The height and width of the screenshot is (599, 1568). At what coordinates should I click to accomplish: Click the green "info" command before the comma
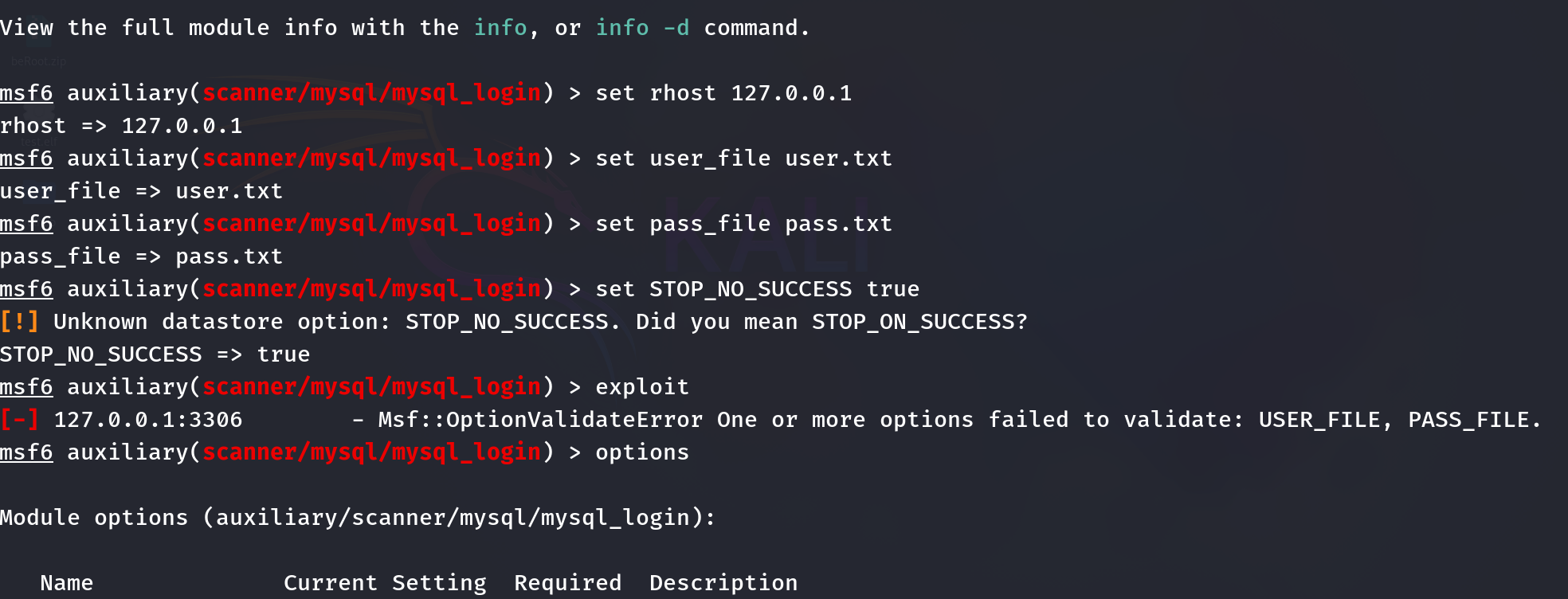click(500, 28)
